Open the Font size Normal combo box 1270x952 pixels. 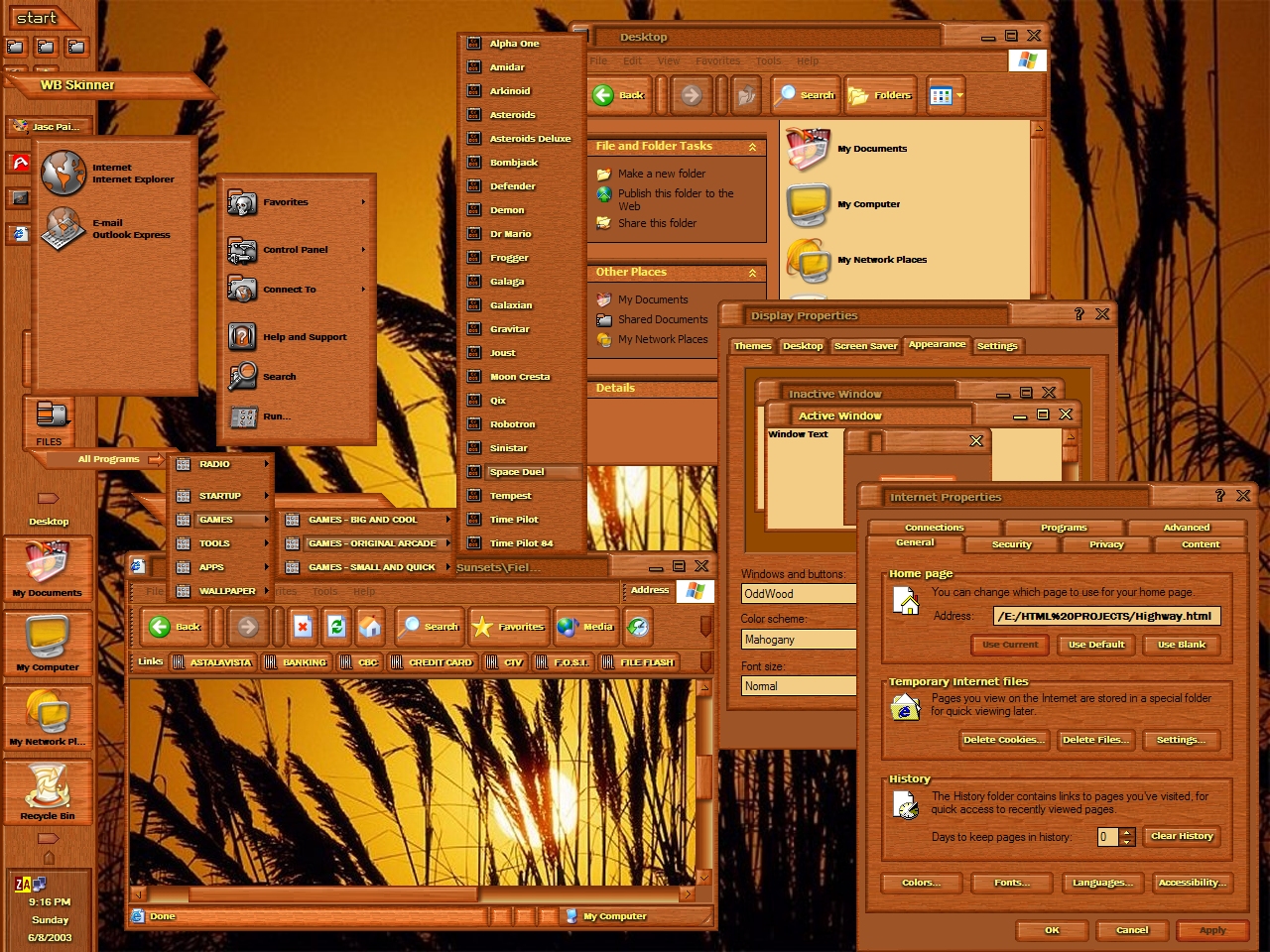[799, 686]
